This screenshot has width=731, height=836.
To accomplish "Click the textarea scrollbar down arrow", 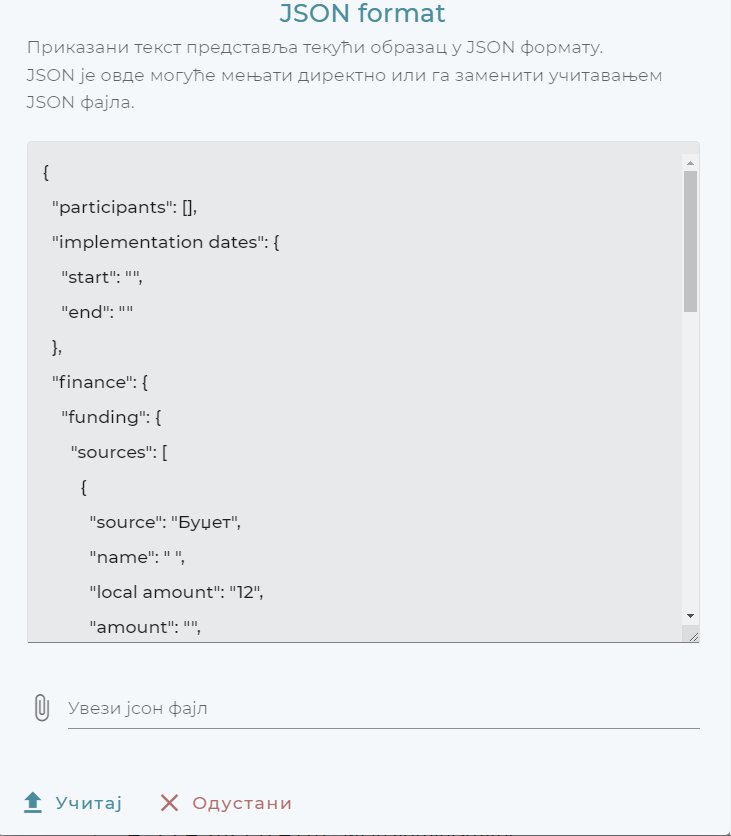I will pos(690,614).
